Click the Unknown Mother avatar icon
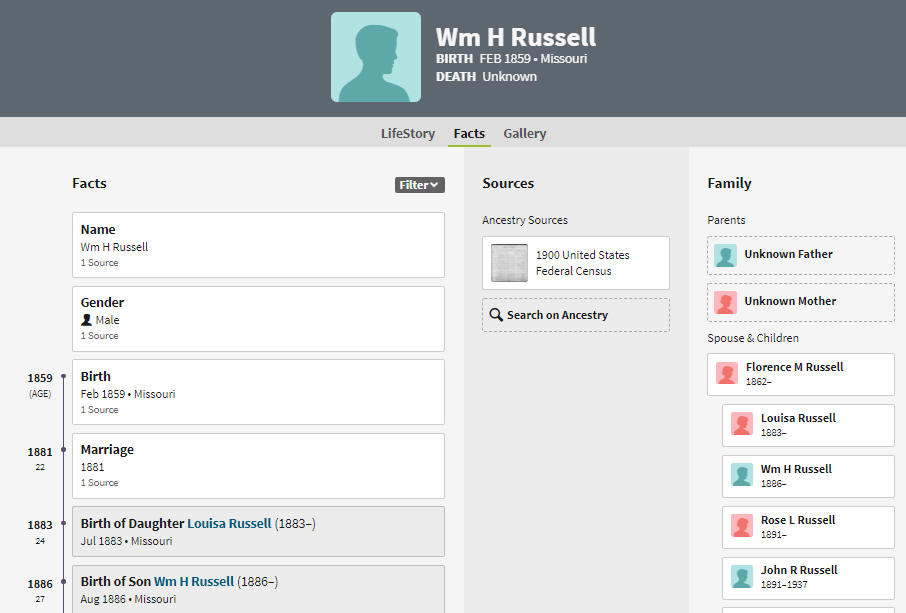The image size is (906, 613). (725, 302)
